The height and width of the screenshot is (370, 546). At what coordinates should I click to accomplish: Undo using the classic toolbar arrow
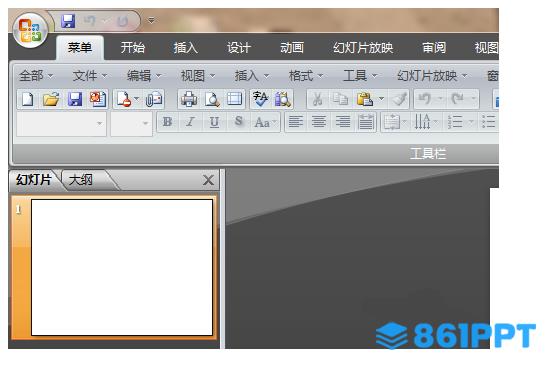pos(424,99)
